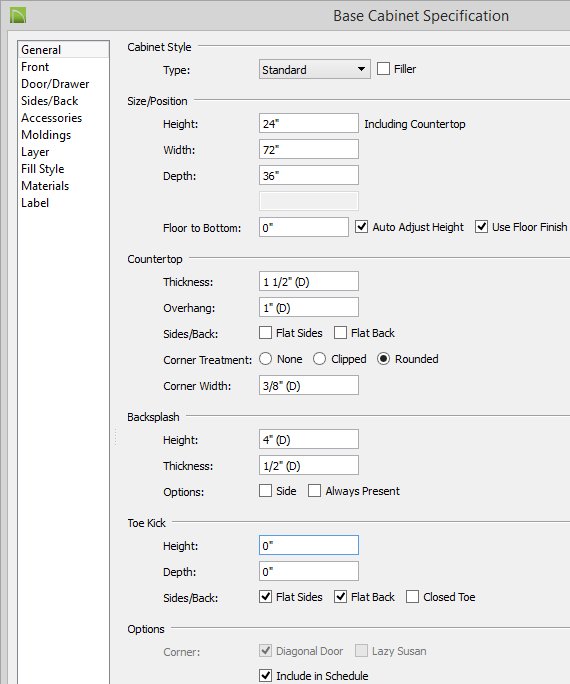Uncheck Auto Adjust Height
Viewport: 570px width, 684px height.
coord(362,227)
